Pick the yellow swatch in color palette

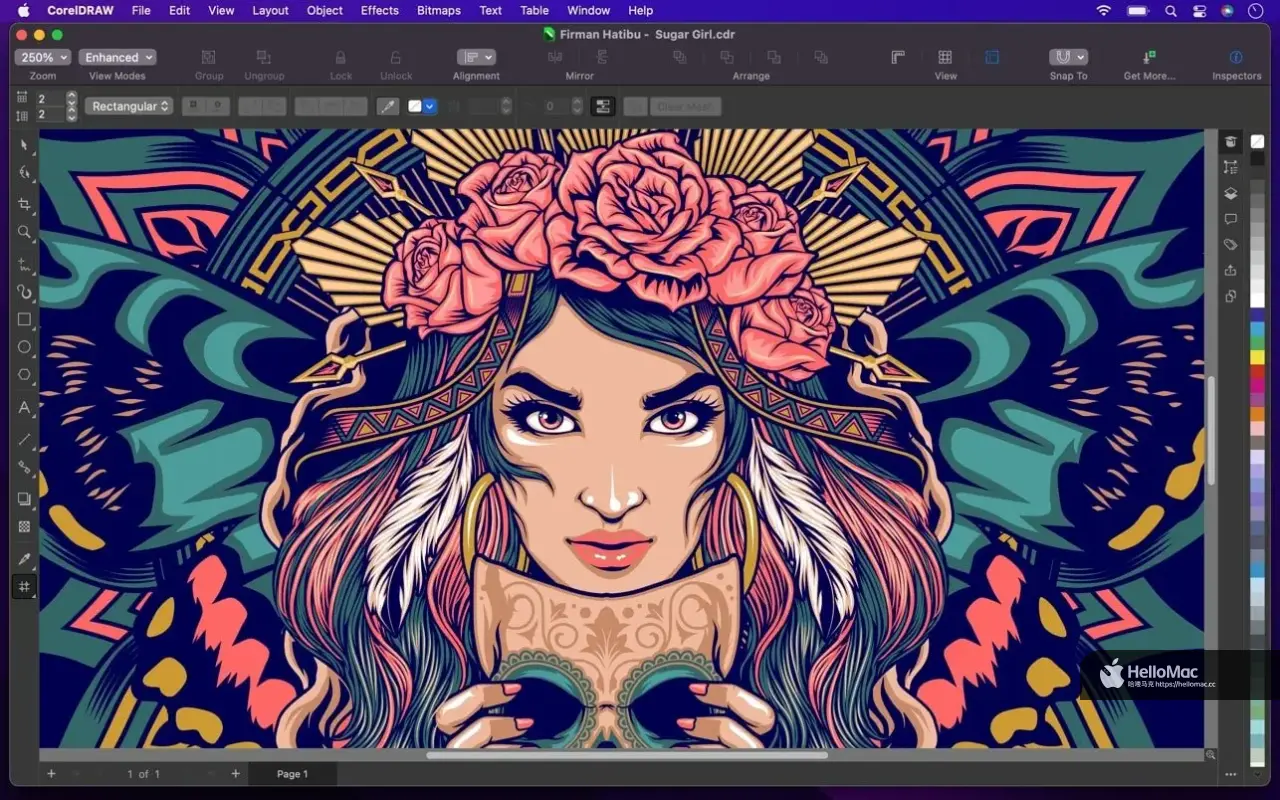tap(1257, 357)
